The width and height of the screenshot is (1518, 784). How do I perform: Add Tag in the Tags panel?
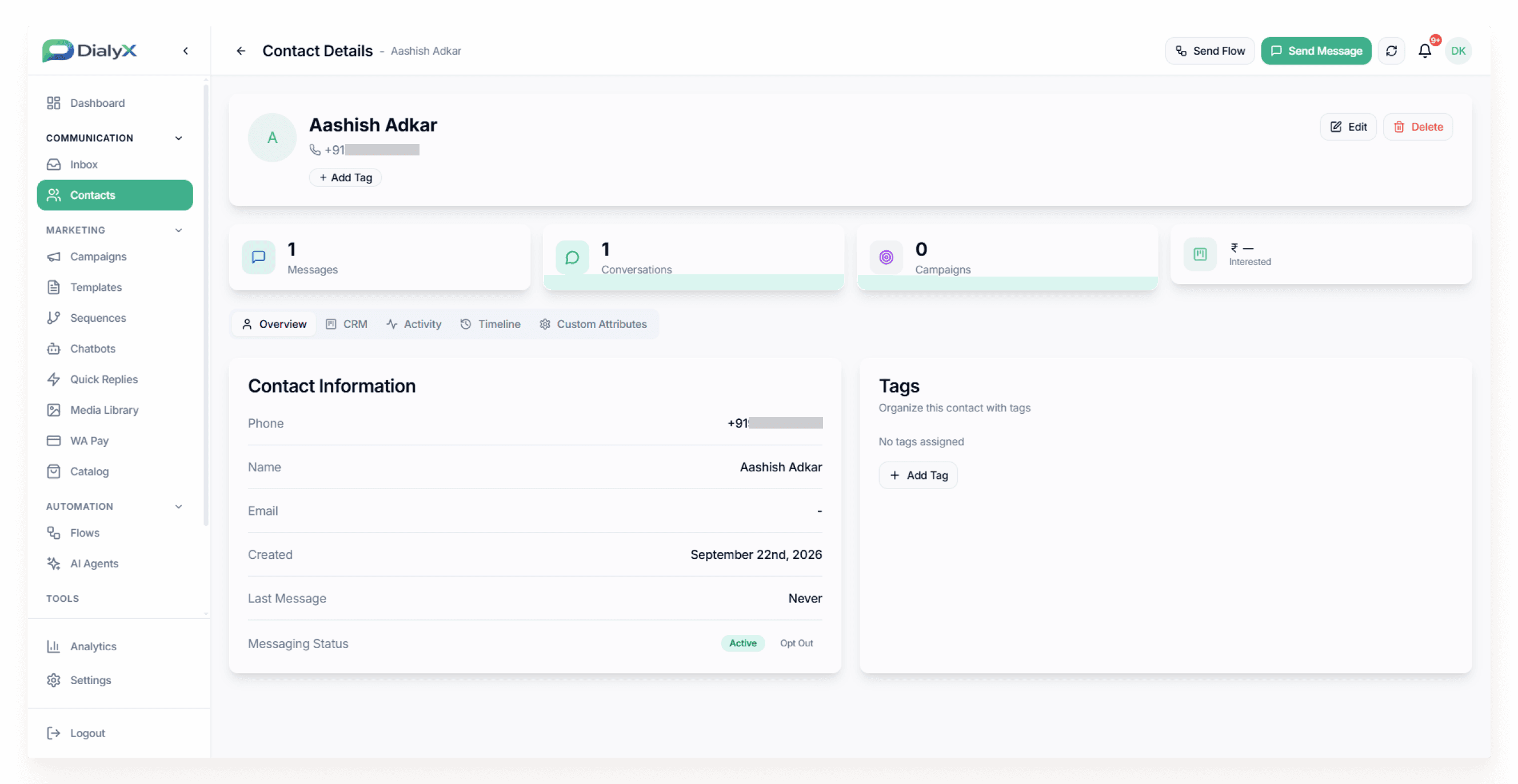[x=918, y=475]
